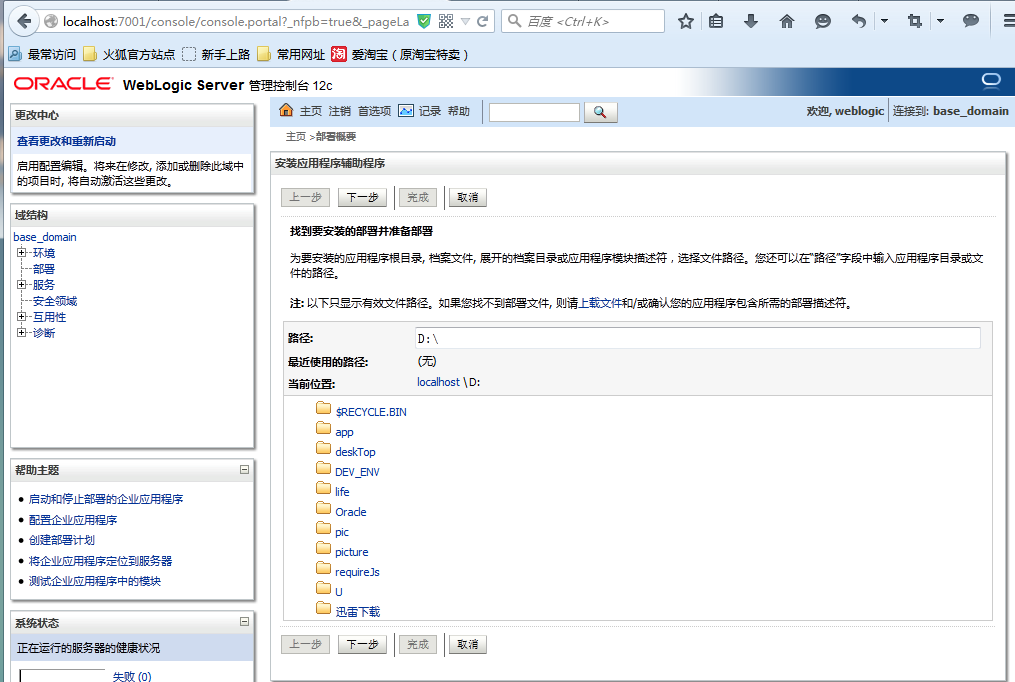
Task: Collapse the 系统状态 panel
Action: pos(244,622)
